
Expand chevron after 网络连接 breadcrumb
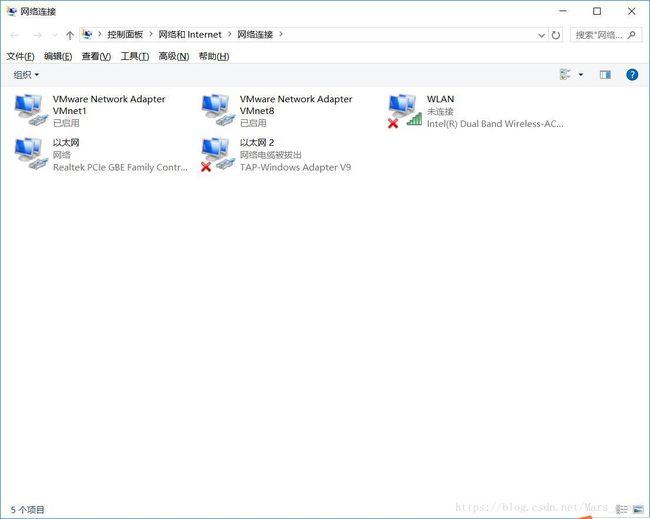click(281, 34)
